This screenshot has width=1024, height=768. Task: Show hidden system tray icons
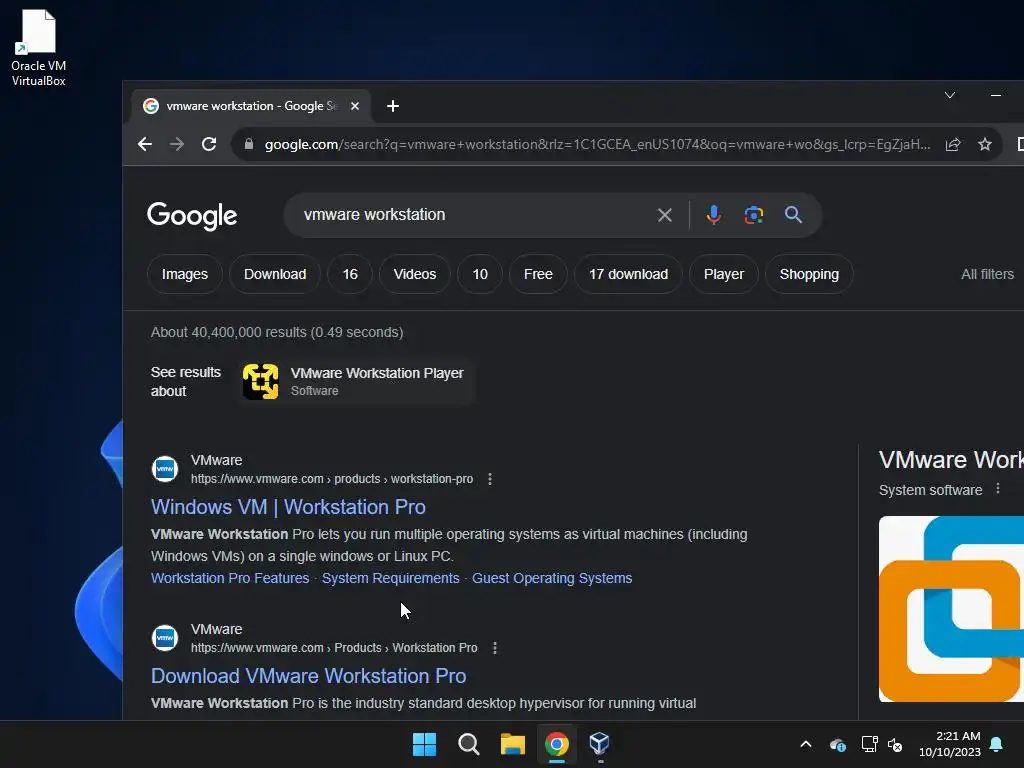(806, 744)
